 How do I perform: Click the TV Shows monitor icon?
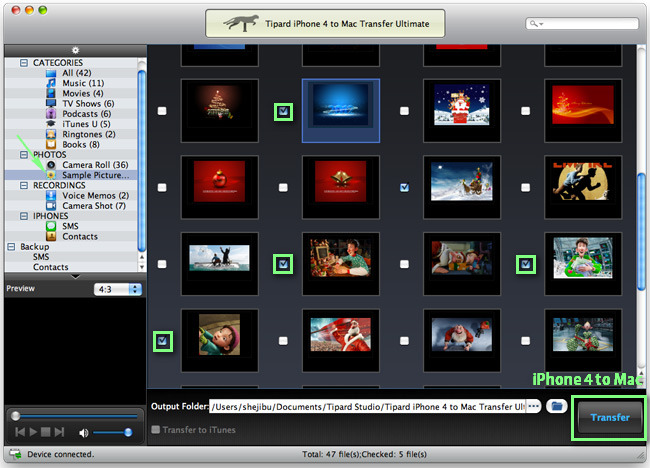click(51, 104)
